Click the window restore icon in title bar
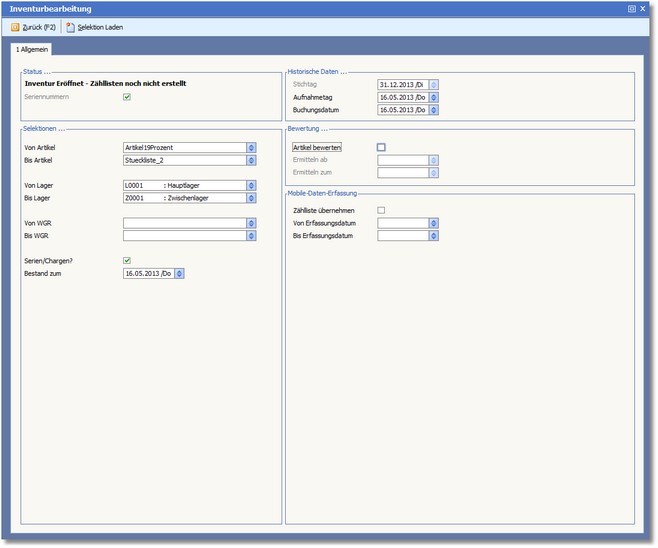This screenshot has height=548, width=658. pyautogui.click(x=632, y=8)
